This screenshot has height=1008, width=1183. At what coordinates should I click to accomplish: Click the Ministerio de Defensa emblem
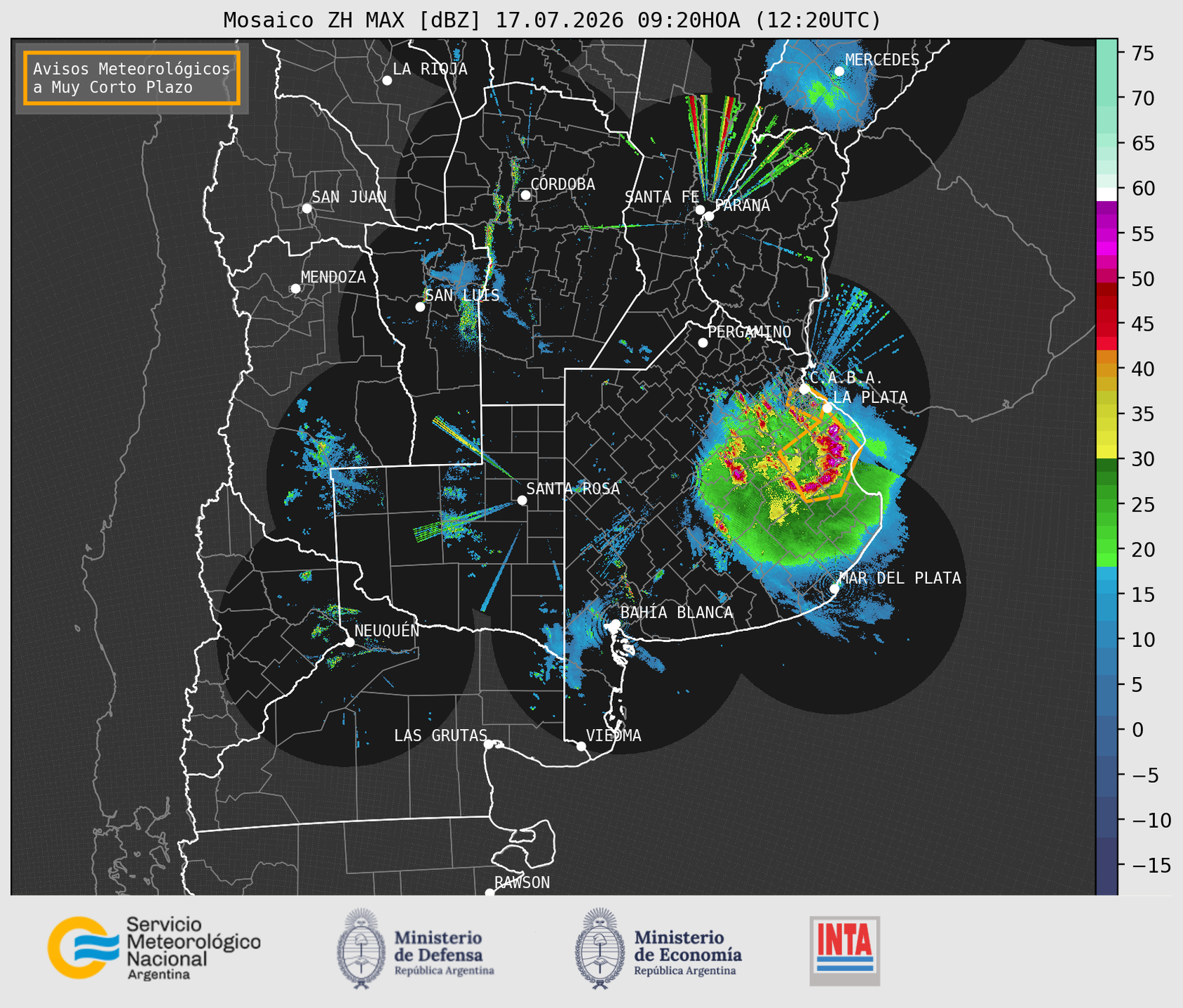click(x=361, y=948)
